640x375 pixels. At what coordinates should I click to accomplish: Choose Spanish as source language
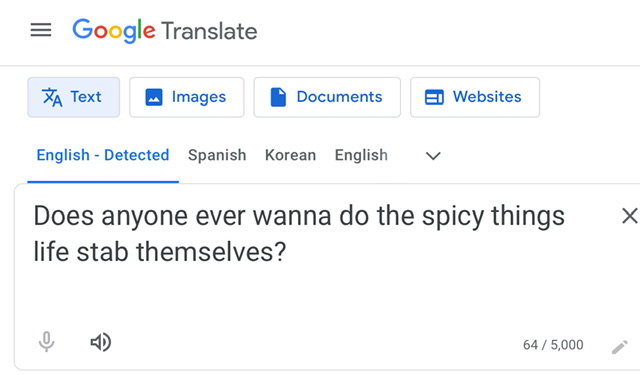217,155
